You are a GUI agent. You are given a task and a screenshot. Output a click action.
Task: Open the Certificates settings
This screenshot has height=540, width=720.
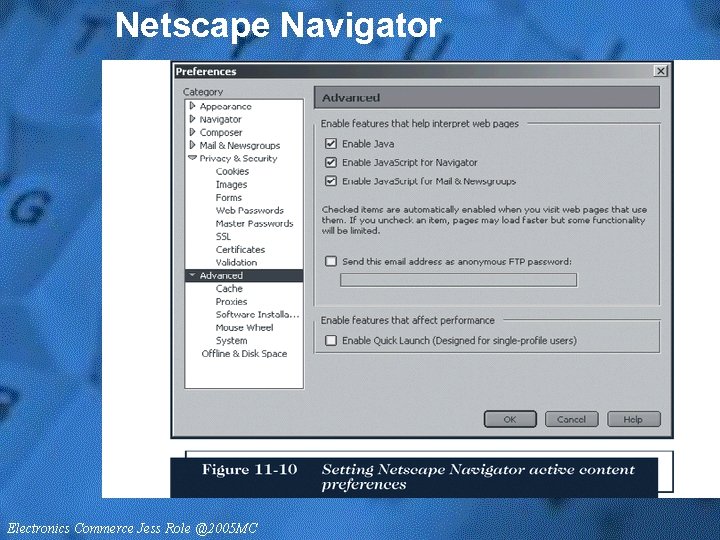[241, 249]
